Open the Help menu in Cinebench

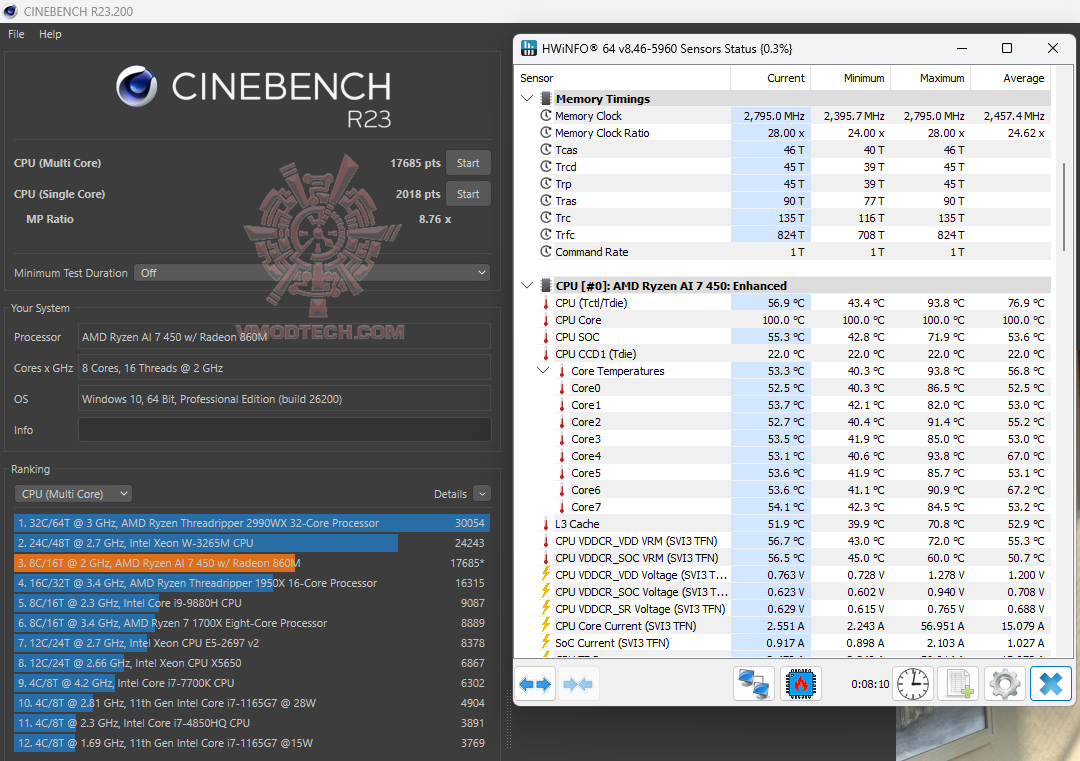[50, 34]
